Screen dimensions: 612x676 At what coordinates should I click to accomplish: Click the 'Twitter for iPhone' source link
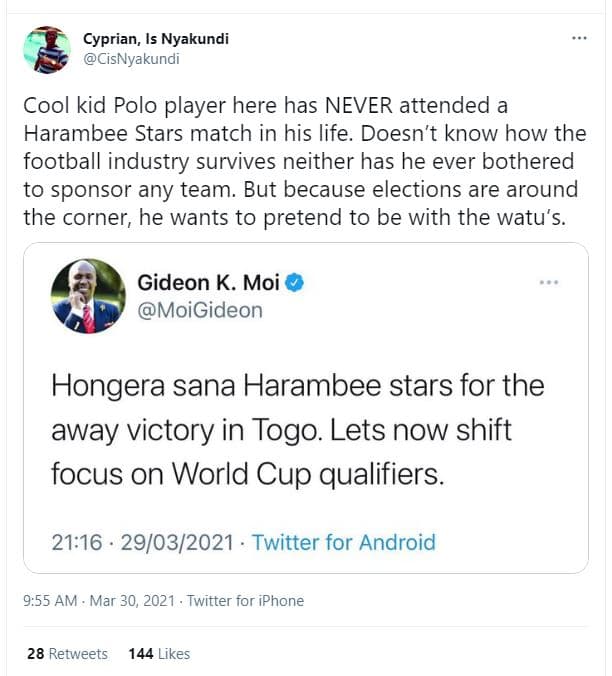(245, 601)
